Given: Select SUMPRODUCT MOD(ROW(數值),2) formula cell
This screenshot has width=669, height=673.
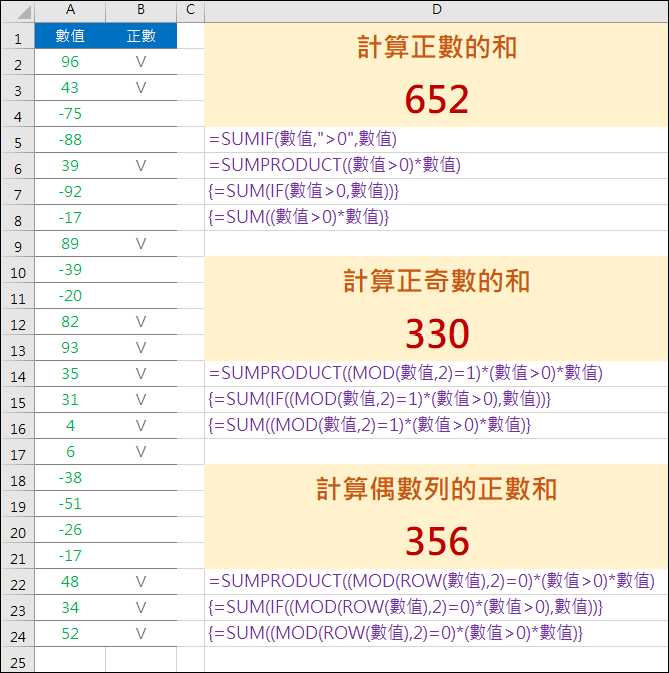Looking at the screenshot, I should pos(436,581).
